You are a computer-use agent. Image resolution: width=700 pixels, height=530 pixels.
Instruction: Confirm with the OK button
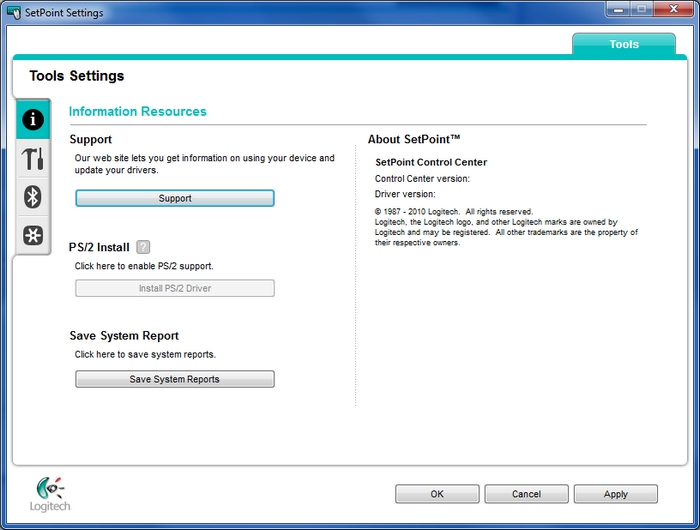click(x=437, y=494)
